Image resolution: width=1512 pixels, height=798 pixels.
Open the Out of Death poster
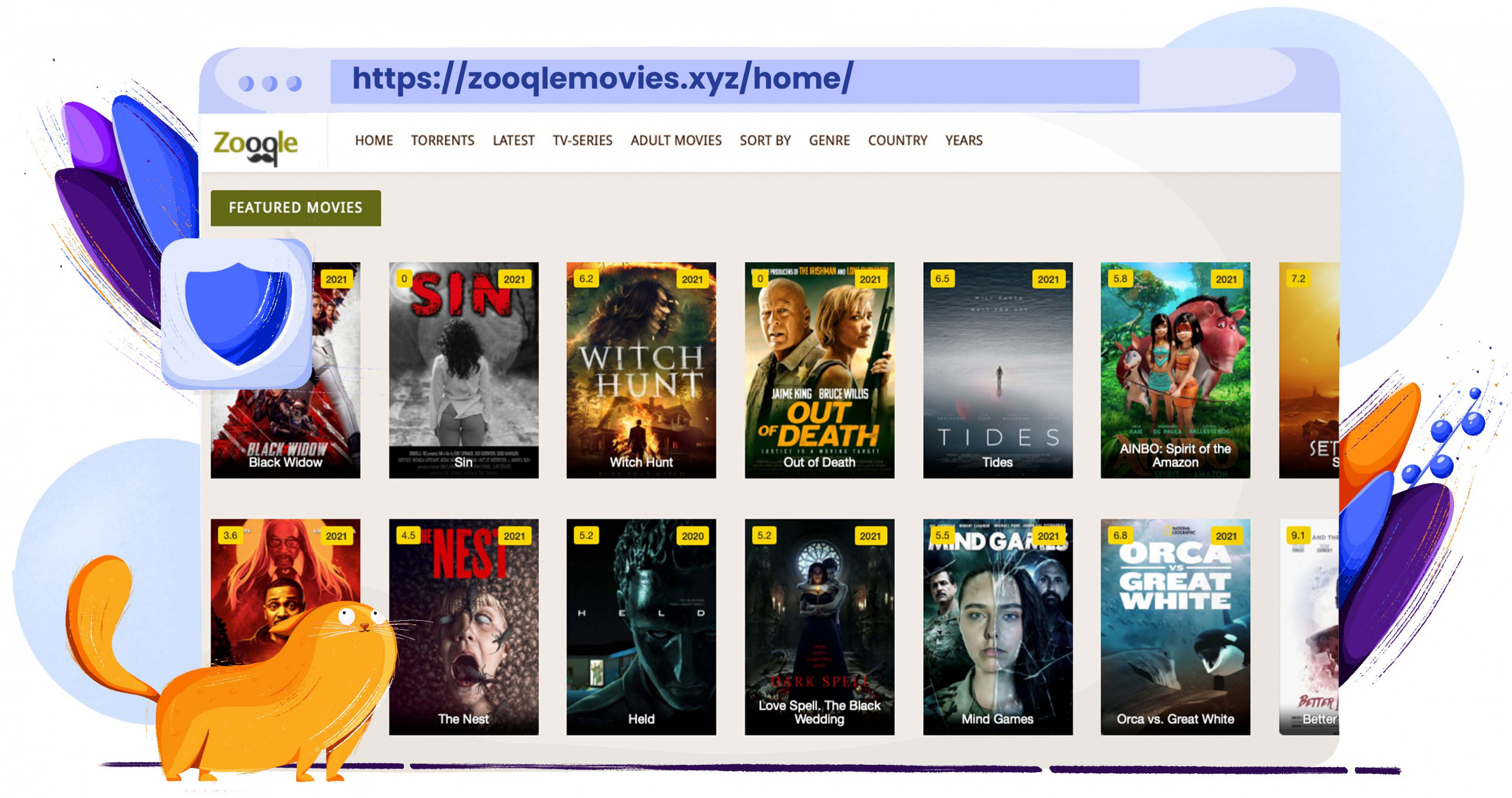coord(819,370)
